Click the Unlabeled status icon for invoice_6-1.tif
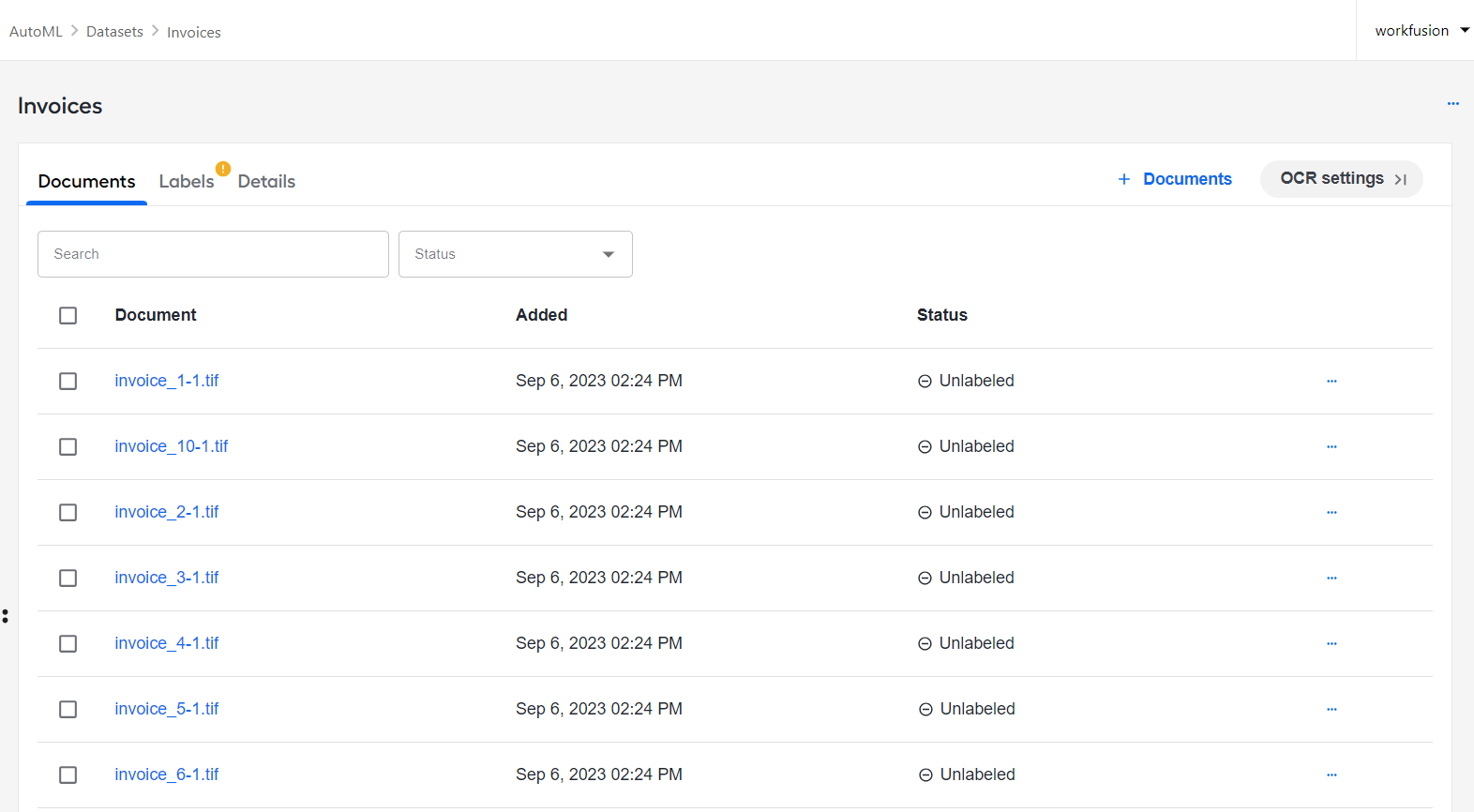The image size is (1474, 812). point(925,775)
